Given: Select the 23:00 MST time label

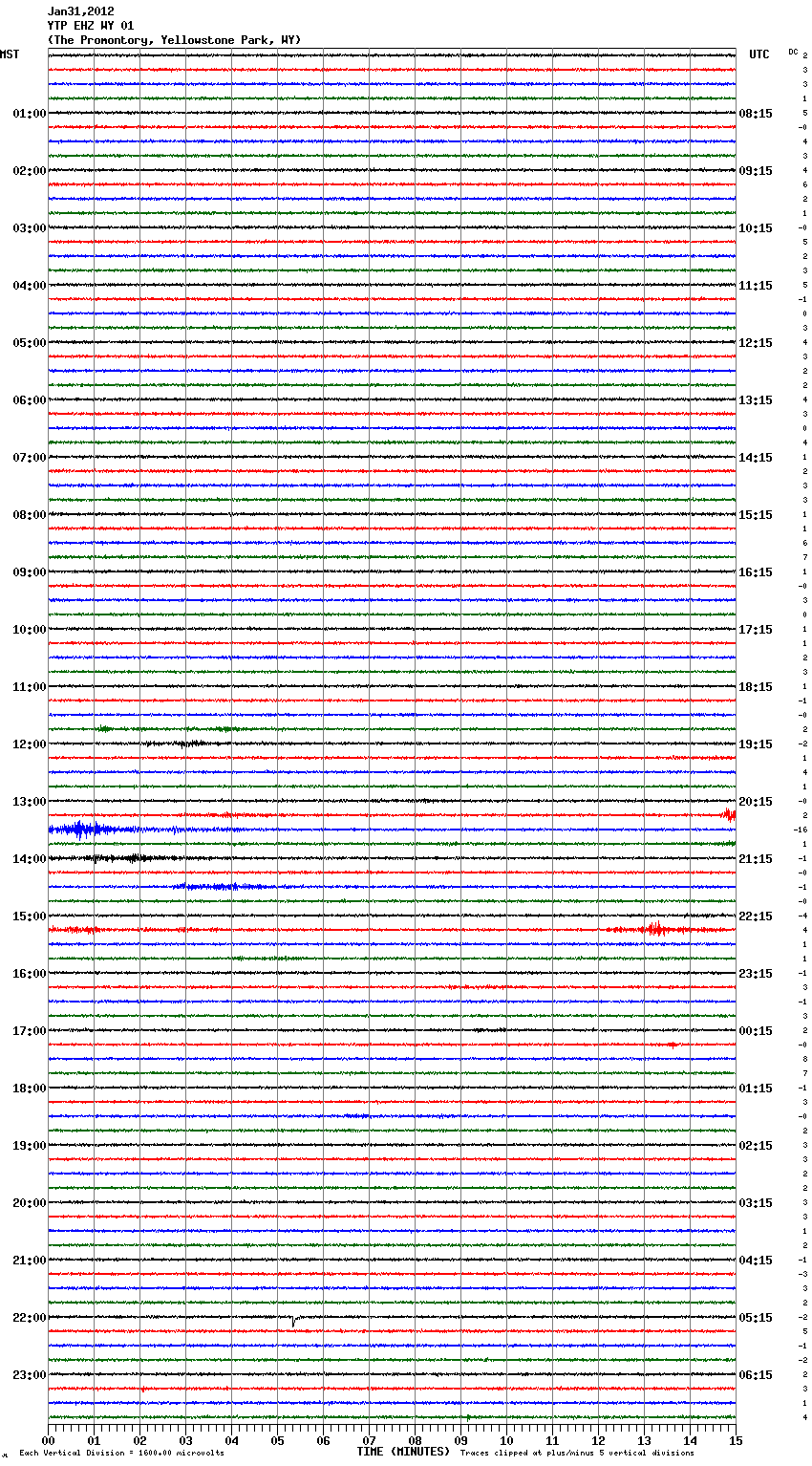Looking at the screenshot, I should point(29,1375).
